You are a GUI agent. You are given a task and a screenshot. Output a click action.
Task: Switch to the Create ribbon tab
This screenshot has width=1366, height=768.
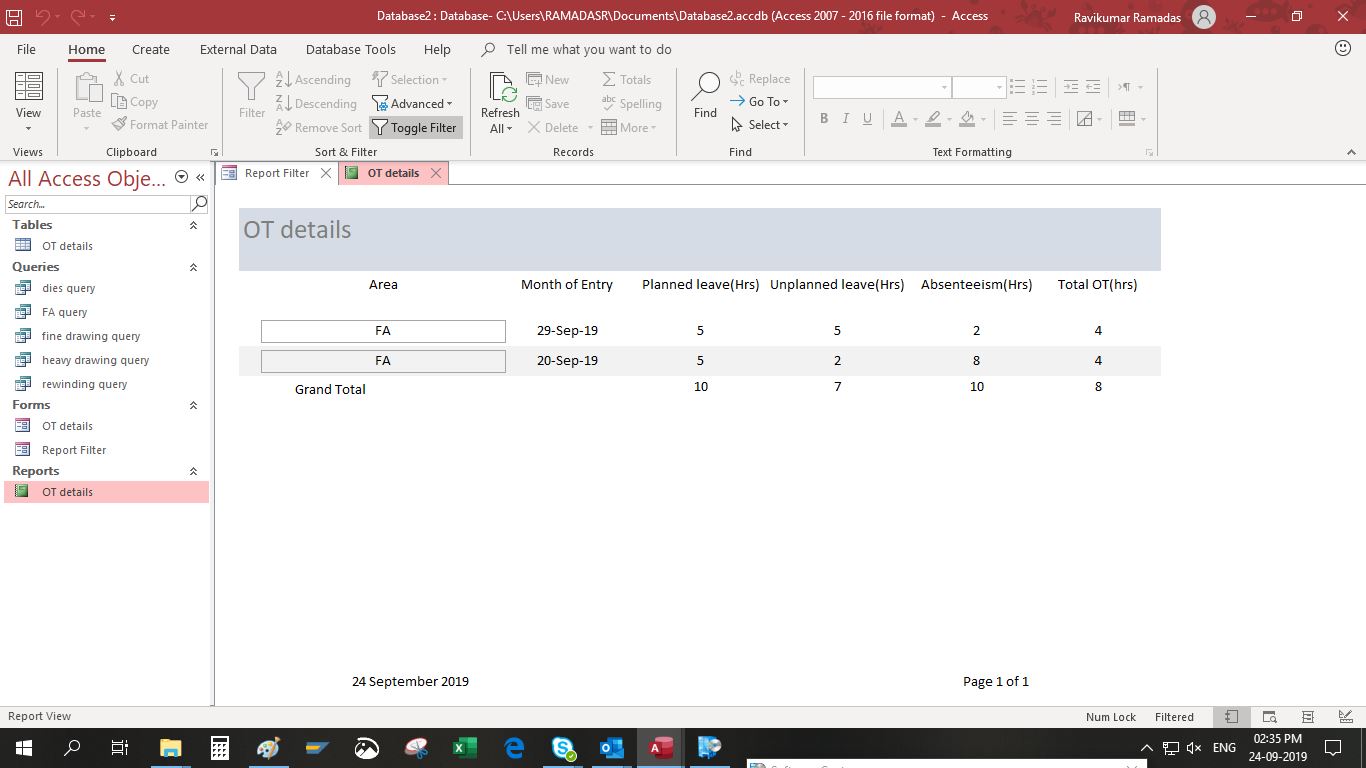point(151,49)
